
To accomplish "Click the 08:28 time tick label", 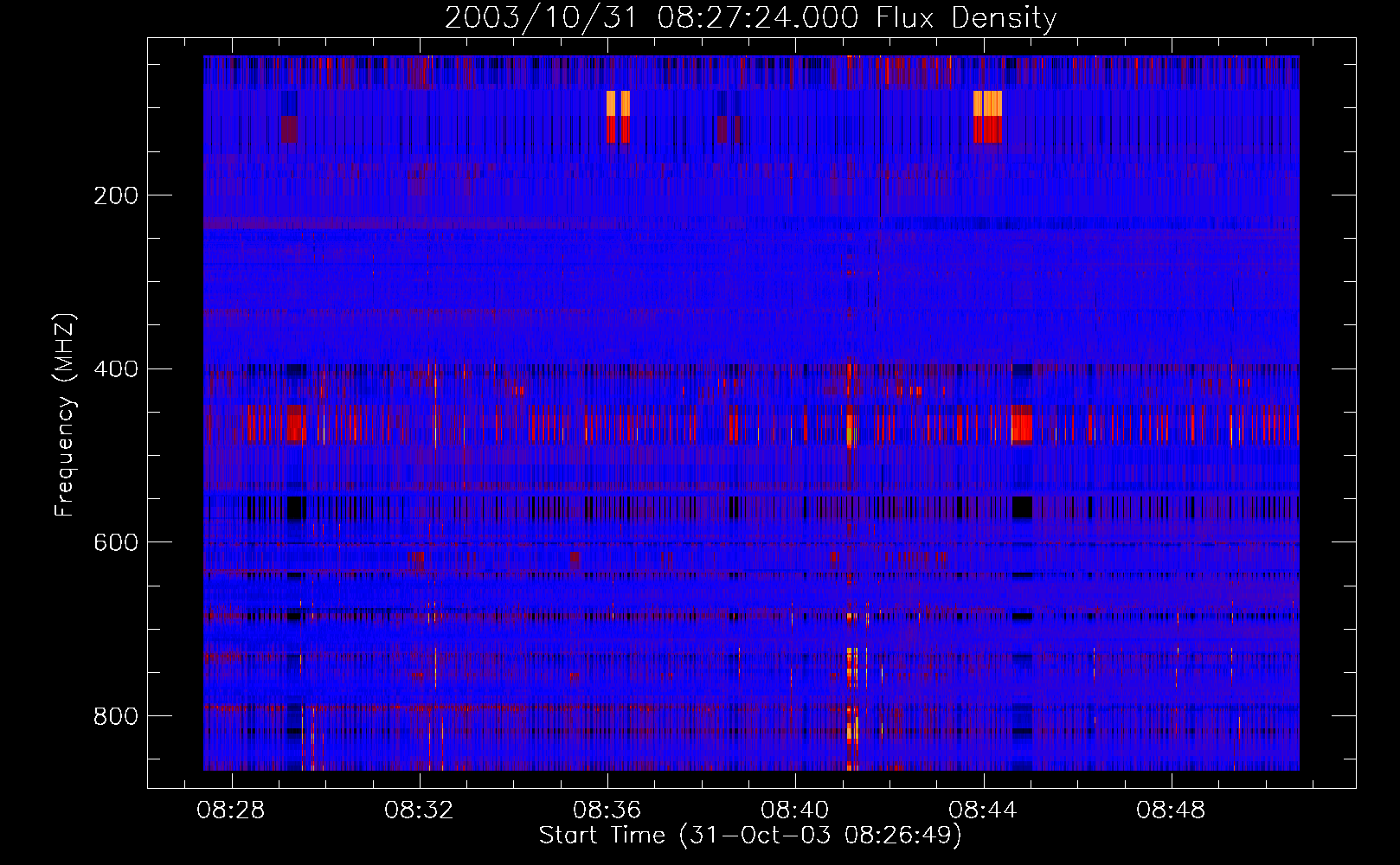I will [x=231, y=811].
